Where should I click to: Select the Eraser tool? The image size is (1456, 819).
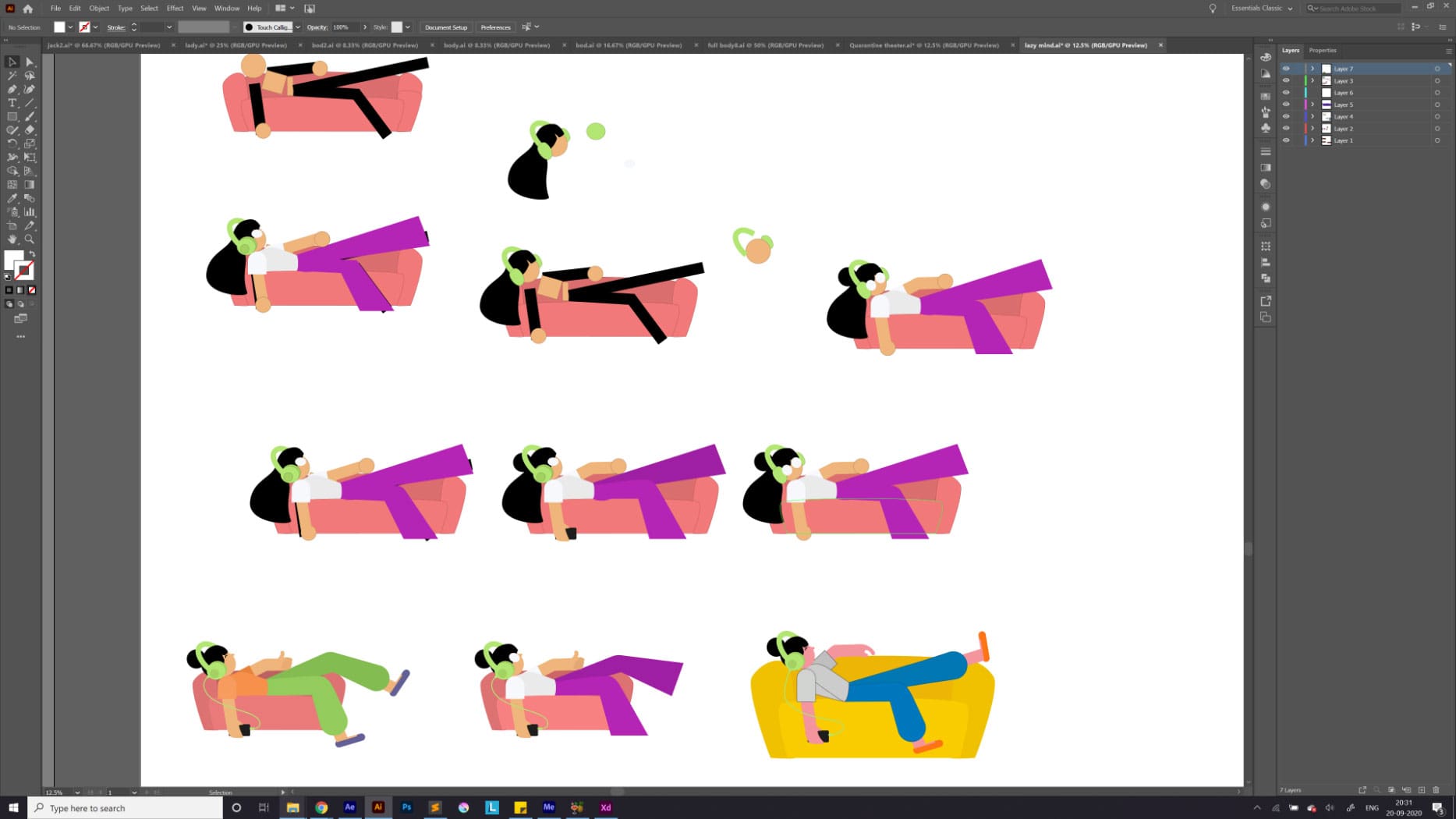pyautogui.click(x=30, y=130)
